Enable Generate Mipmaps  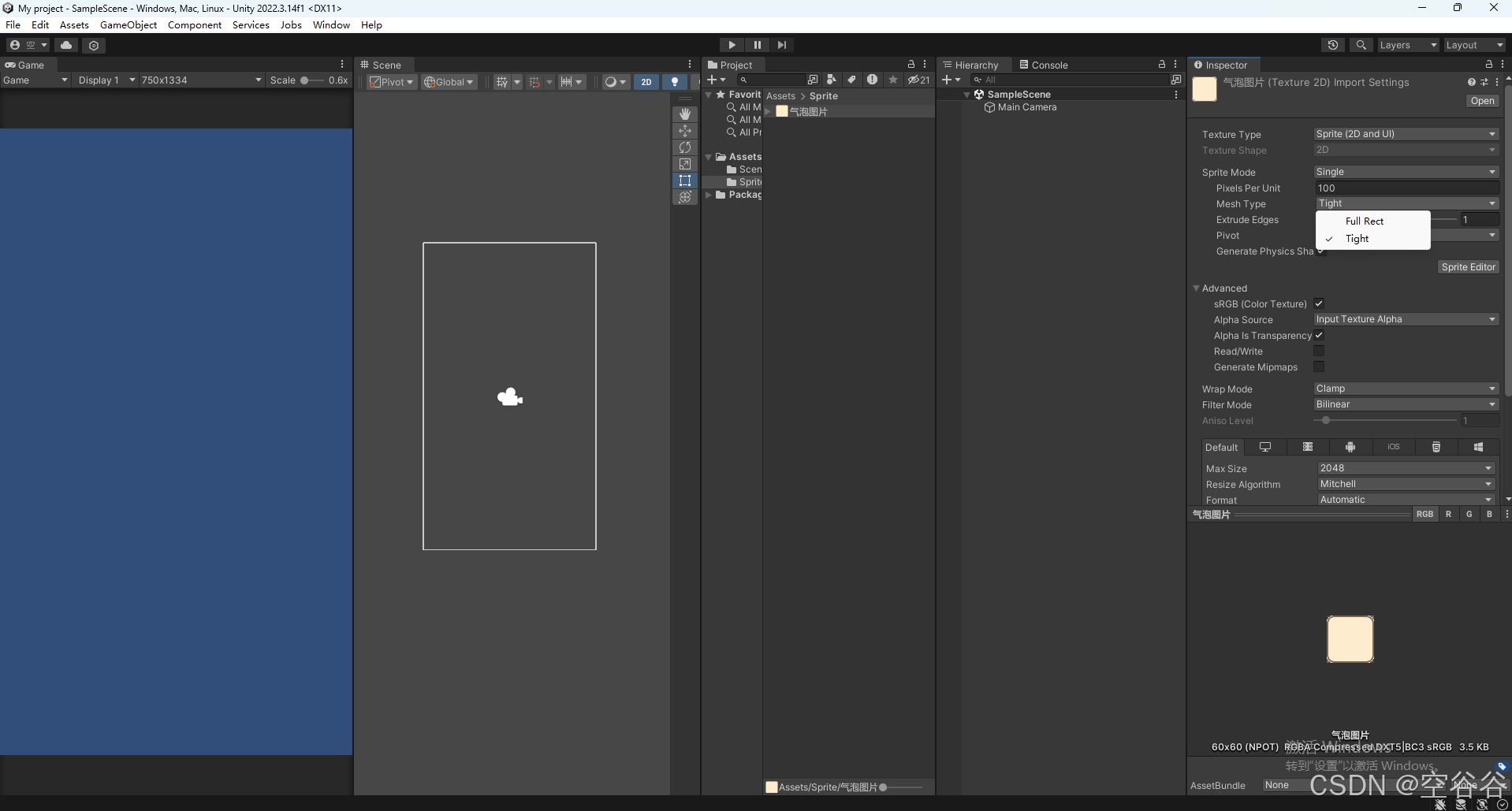(1319, 366)
